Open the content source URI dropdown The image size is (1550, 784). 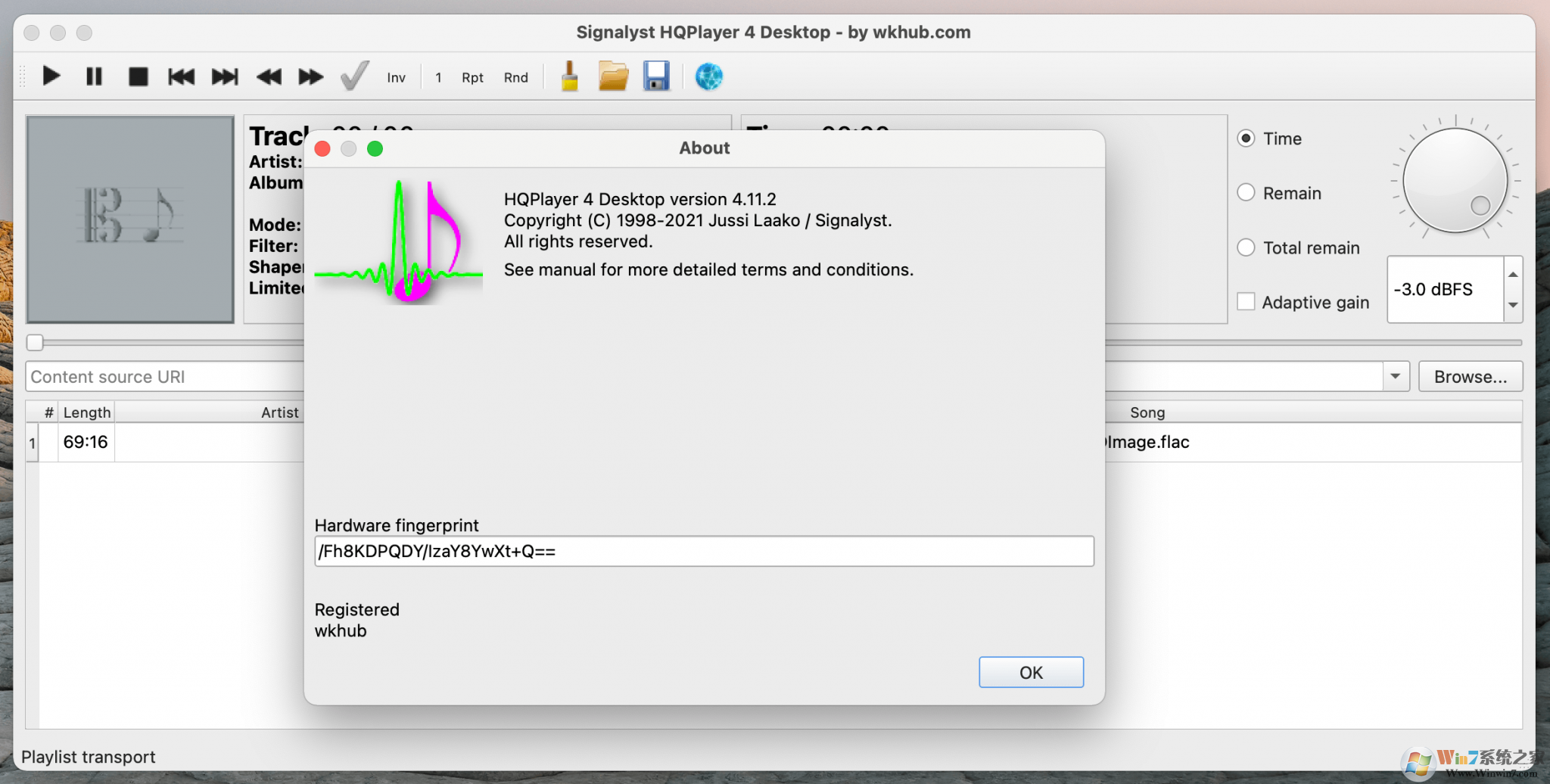[x=1395, y=376]
